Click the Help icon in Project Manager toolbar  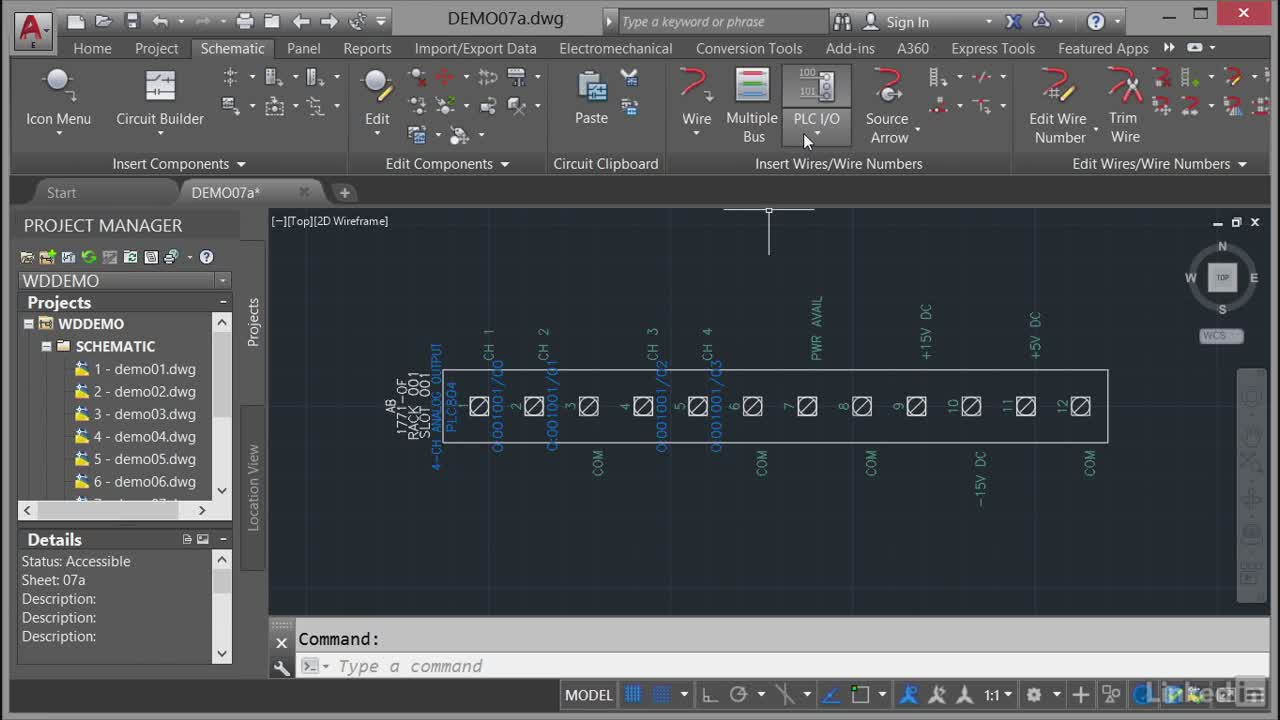coord(206,257)
